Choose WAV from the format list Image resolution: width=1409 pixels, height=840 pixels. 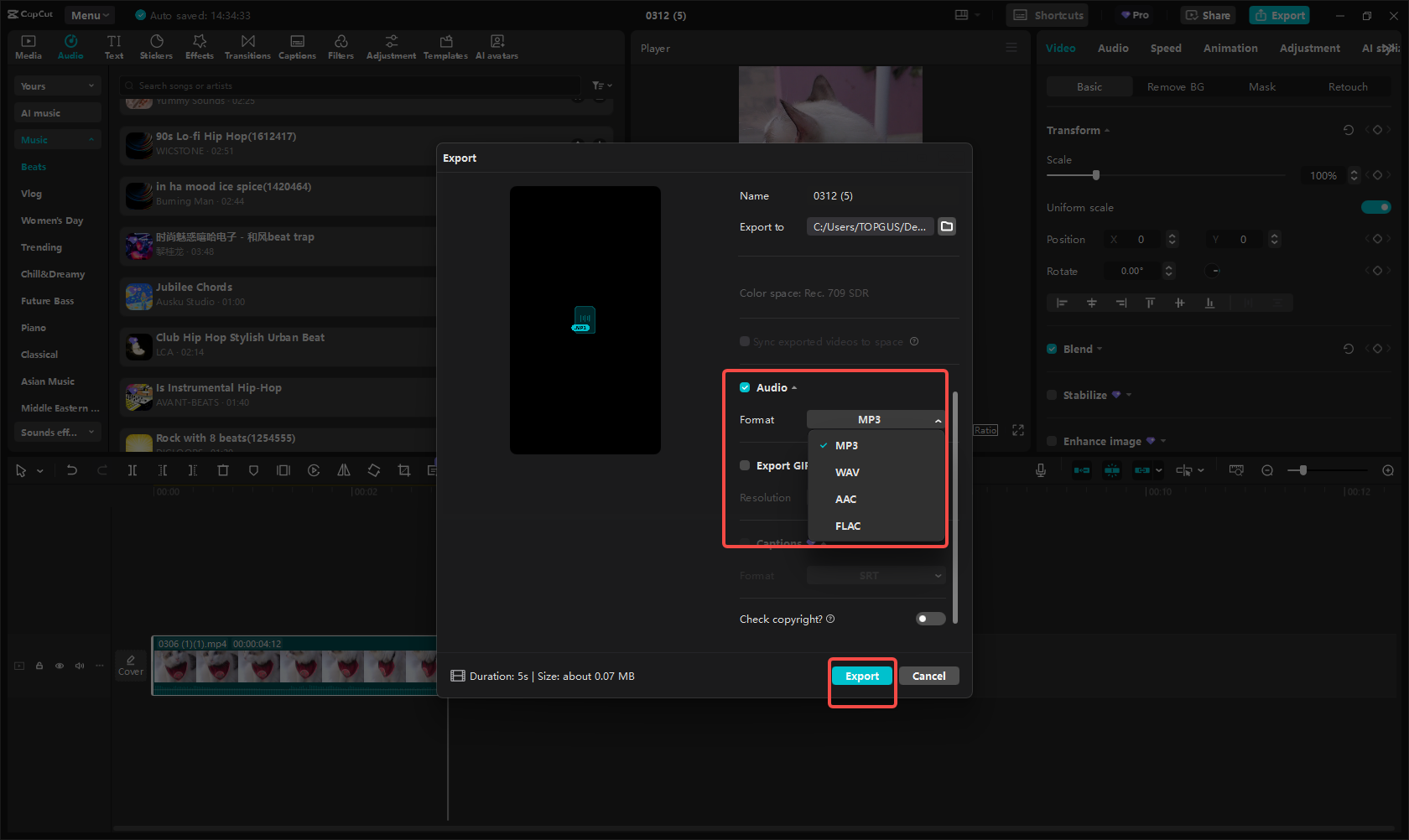coord(847,473)
